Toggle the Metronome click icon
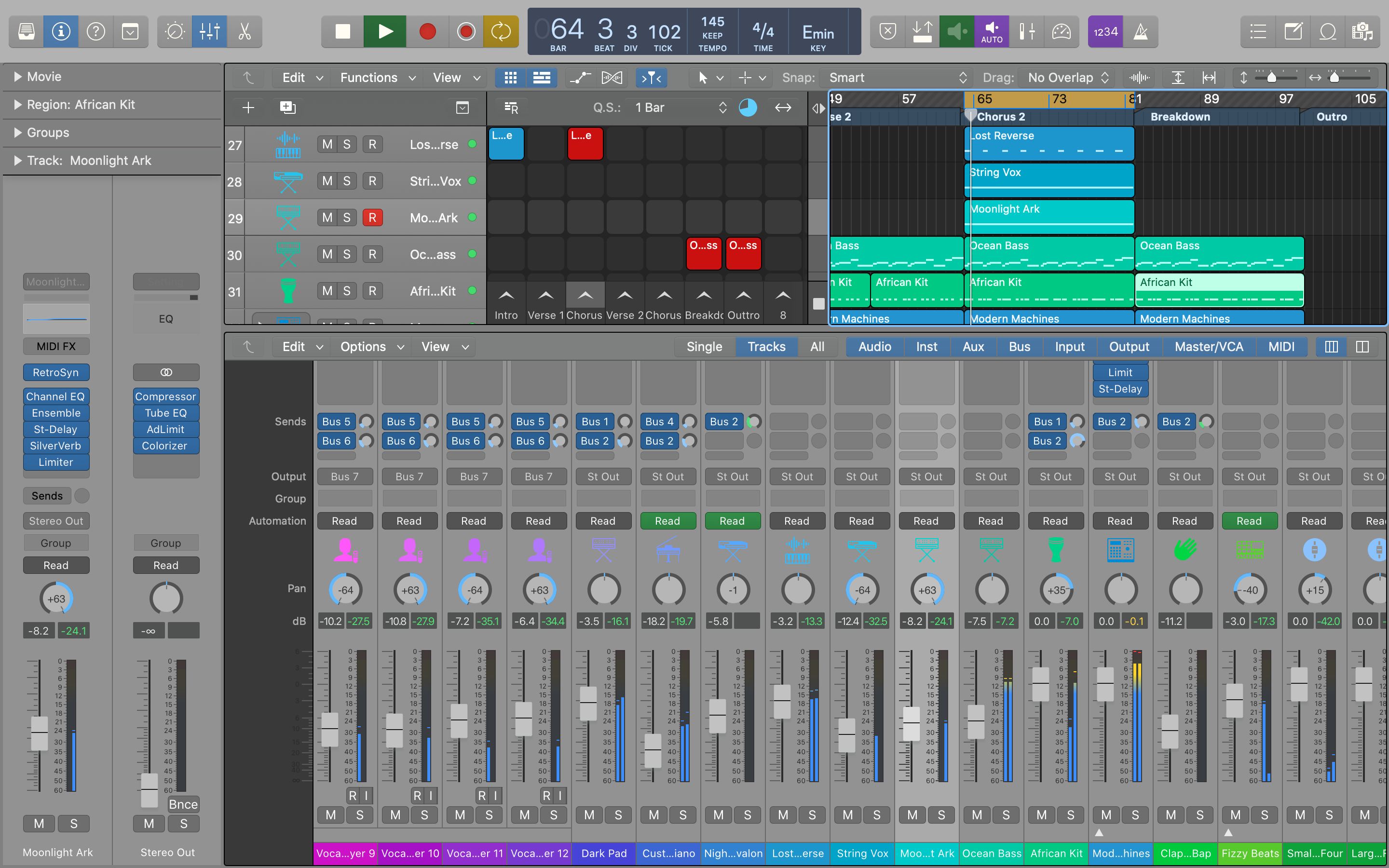Screen dimensions: 1389x868 coord(1141,31)
